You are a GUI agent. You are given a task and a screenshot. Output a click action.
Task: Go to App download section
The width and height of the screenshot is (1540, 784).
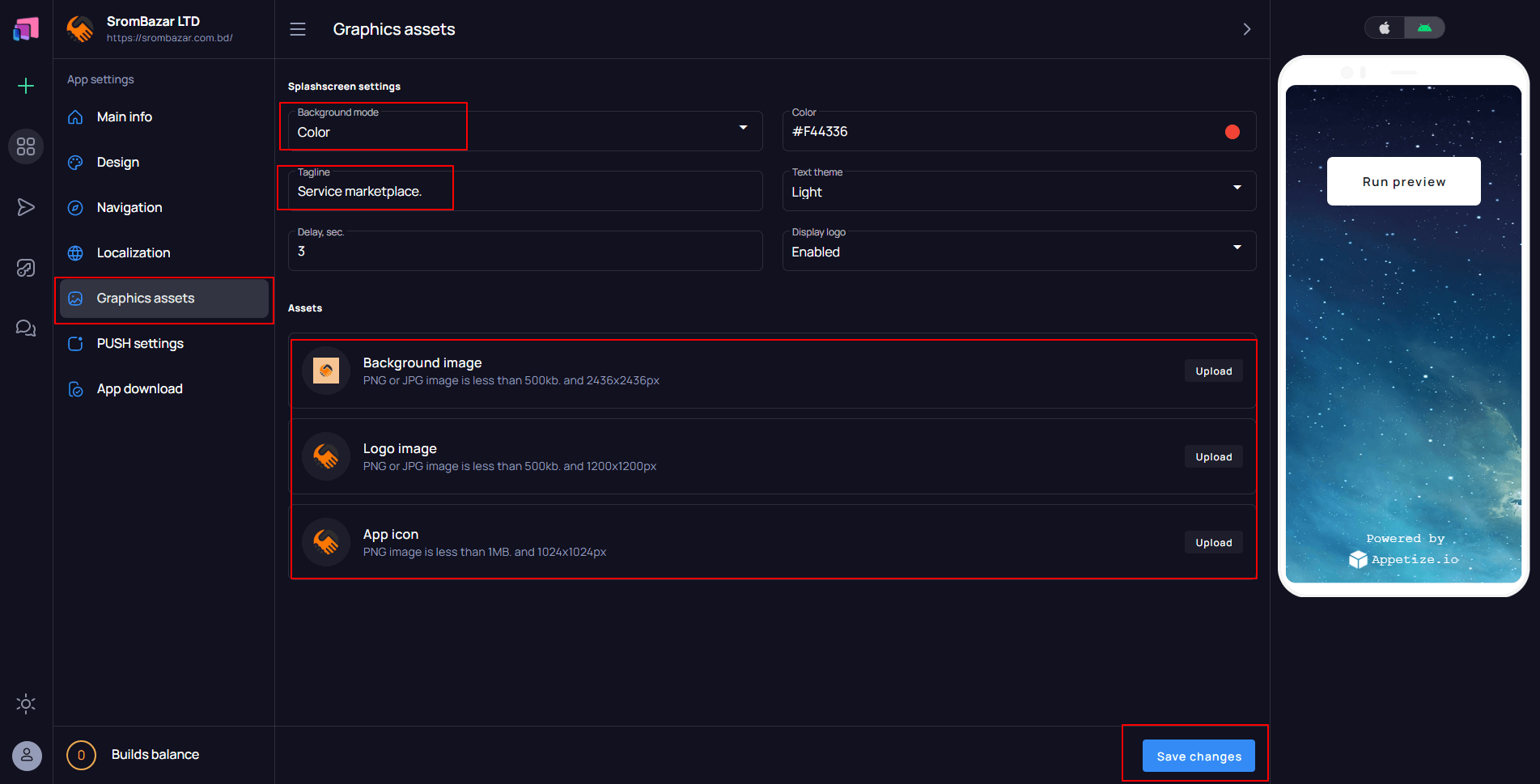point(164,389)
